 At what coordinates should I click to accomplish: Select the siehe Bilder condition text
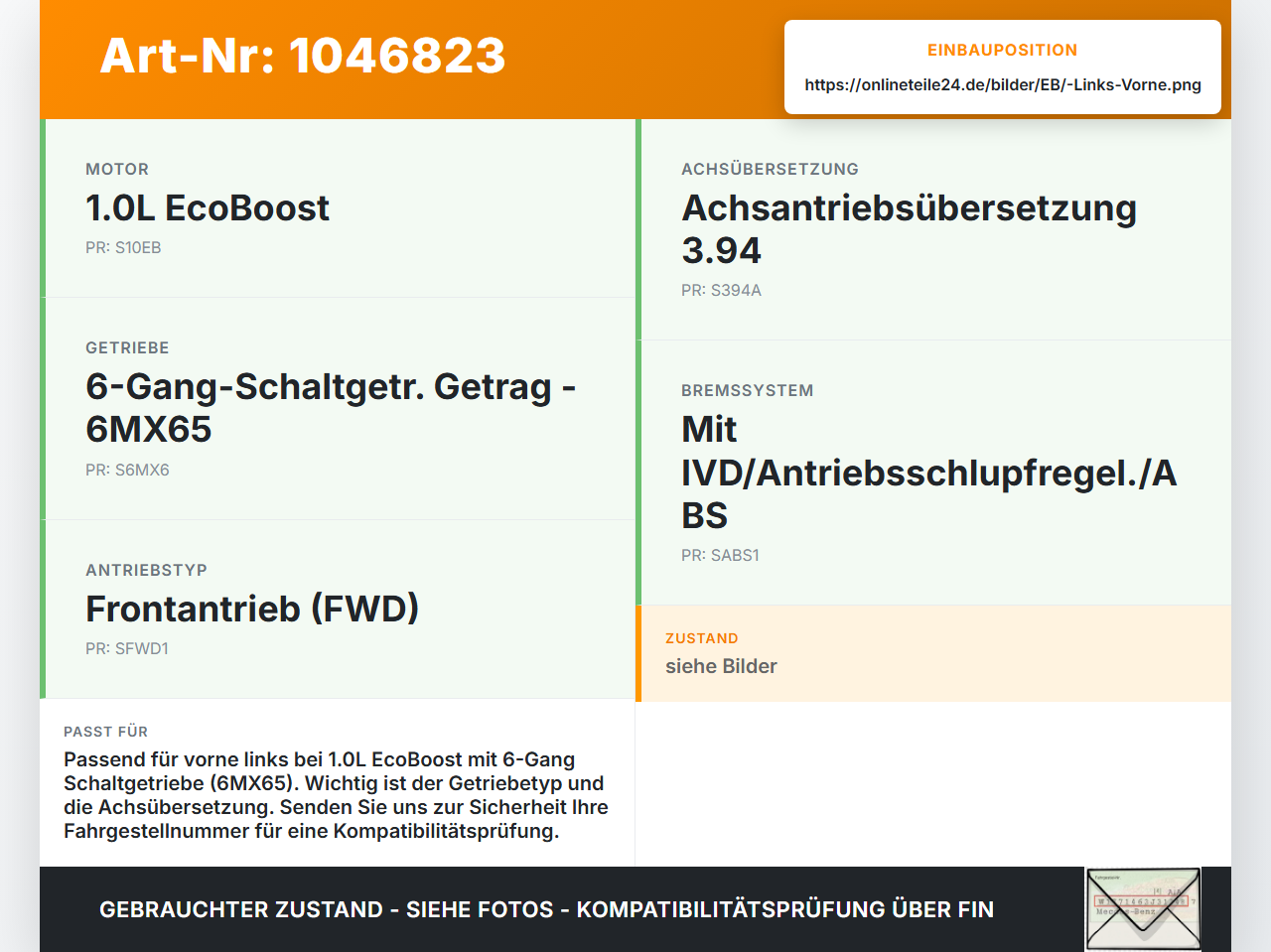pos(721,666)
